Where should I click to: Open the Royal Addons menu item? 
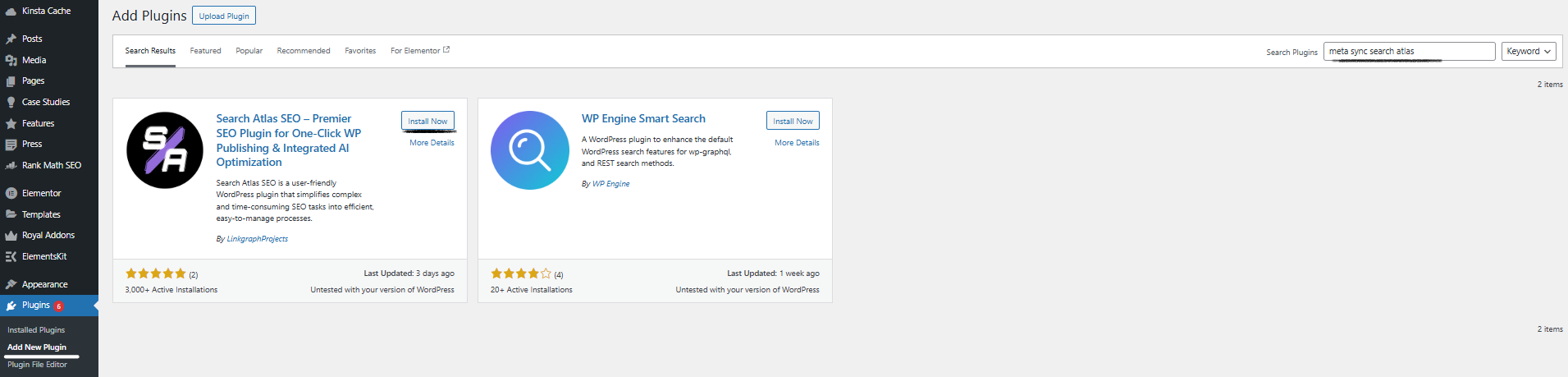(49, 236)
